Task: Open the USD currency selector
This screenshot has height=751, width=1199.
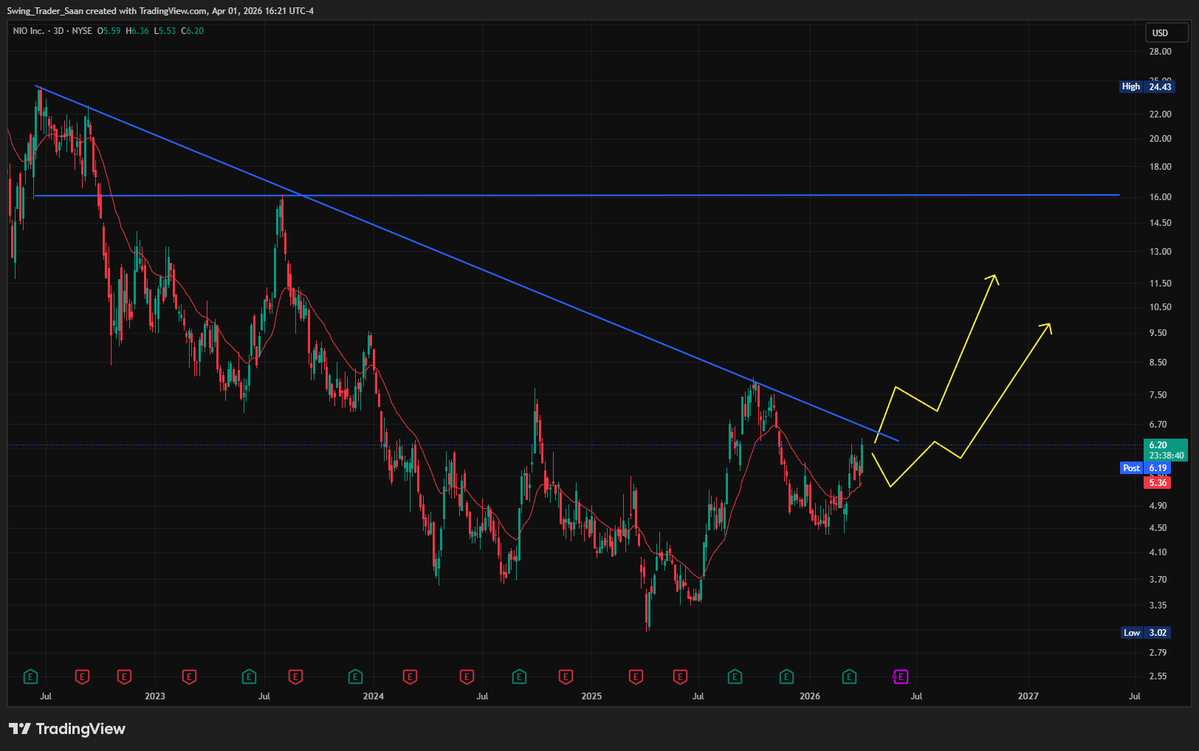Action: pyautogui.click(x=1166, y=33)
